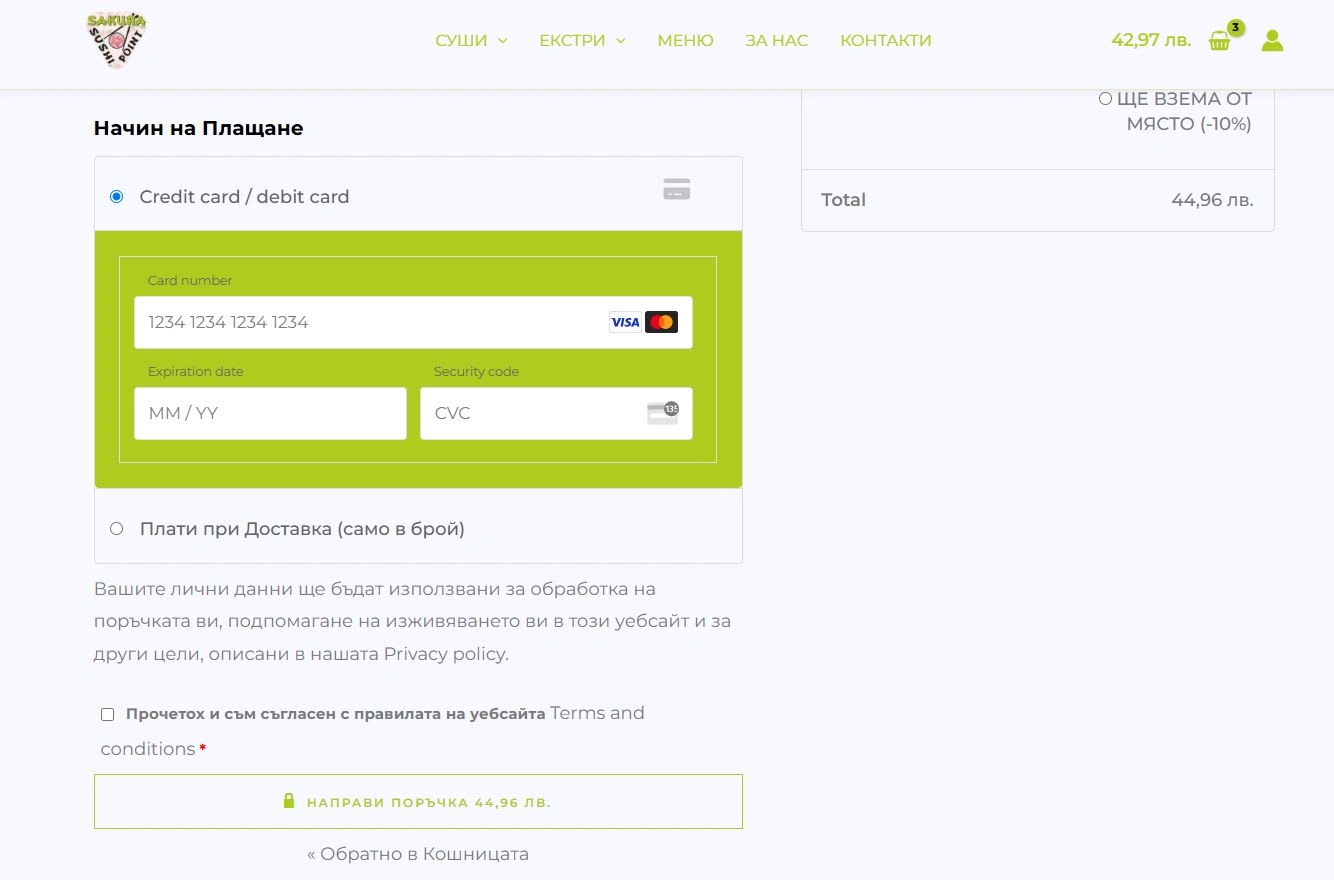The image size is (1334, 880).
Task: Click the Visa logo in card field
Action: pyautogui.click(x=625, y=322)
